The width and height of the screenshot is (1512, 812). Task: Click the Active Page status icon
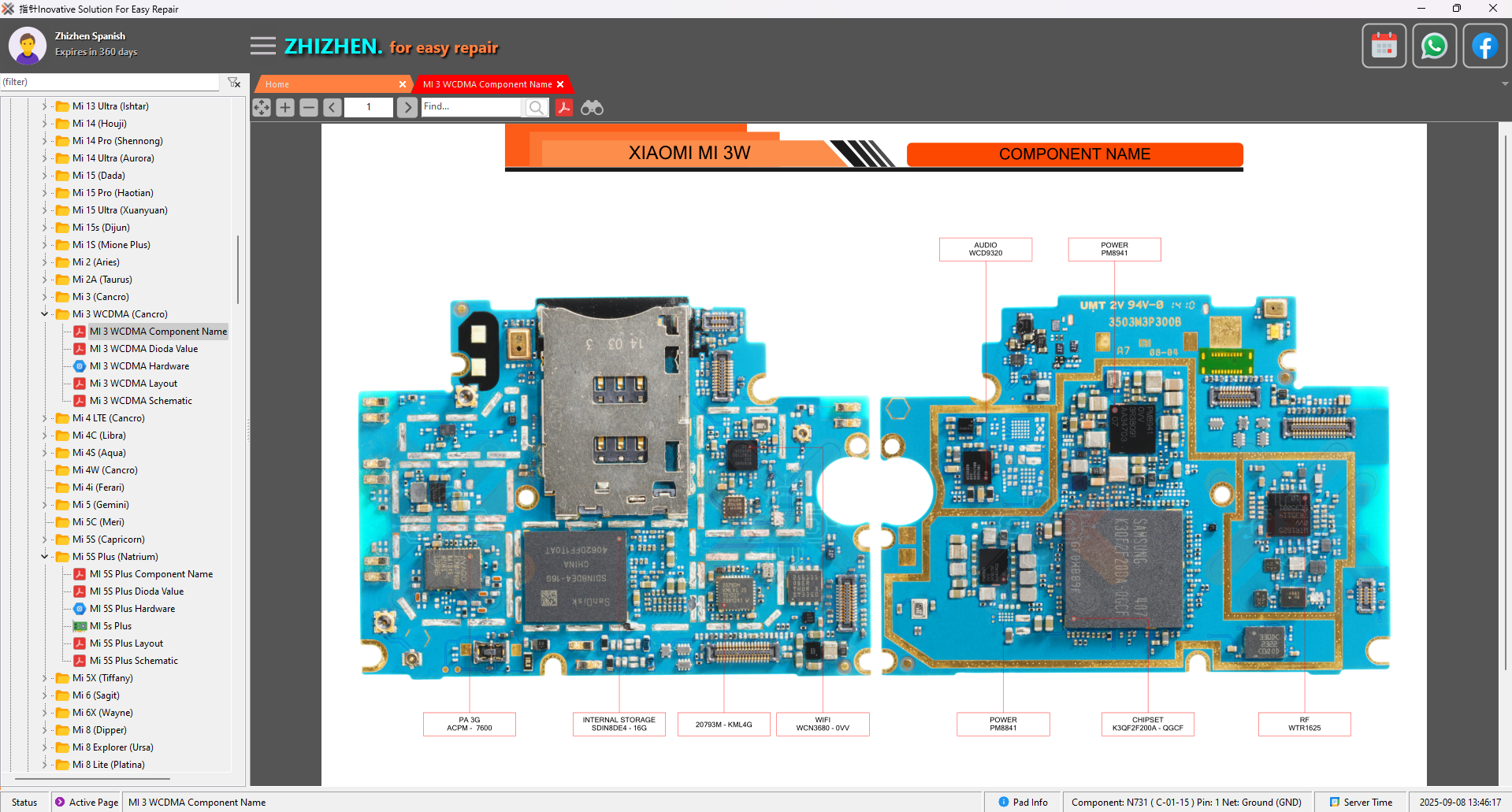[60, 803]
